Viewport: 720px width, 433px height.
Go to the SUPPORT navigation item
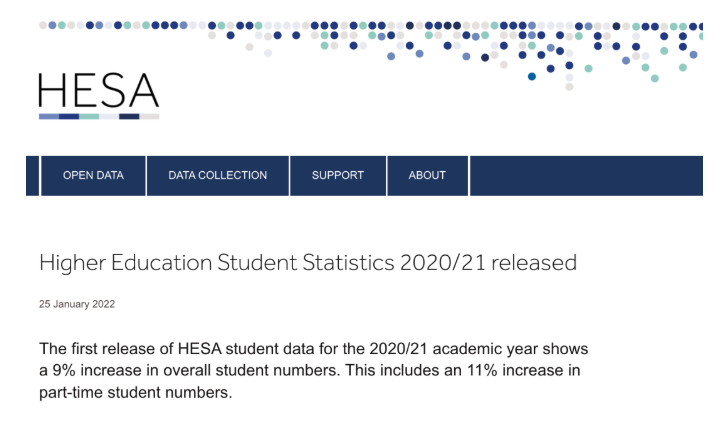(337, 175)
